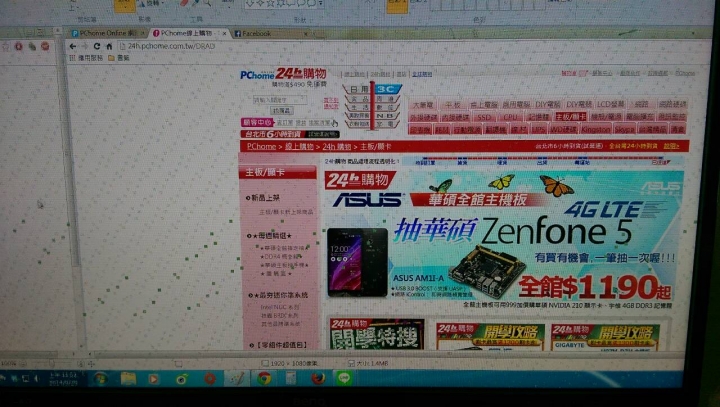The width and height of the screenshot is (720, 407).
Task: Open the SSD category
Action: tap(484, 118)
